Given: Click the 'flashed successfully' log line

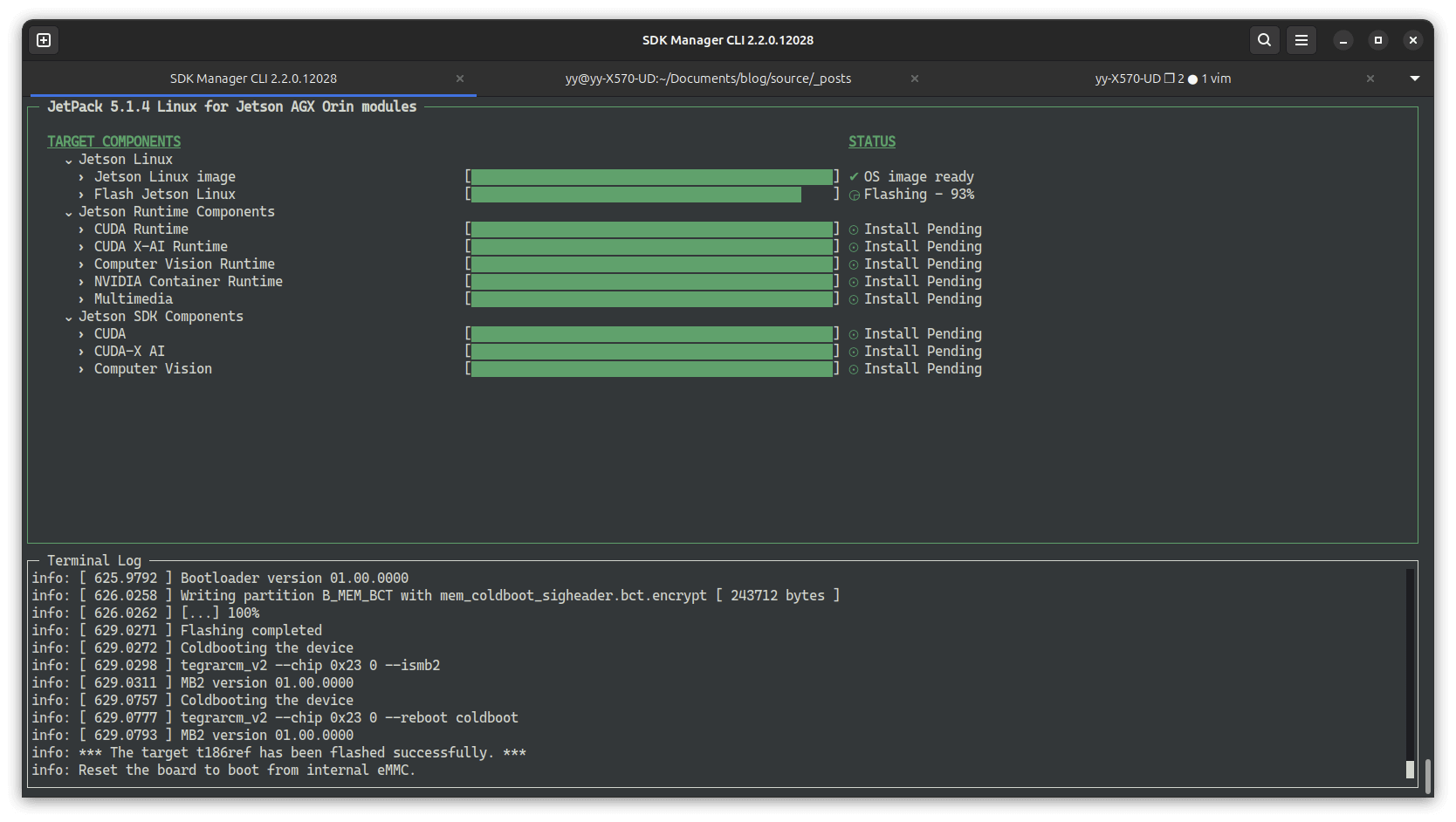Looking at the screenshot, I should click(279, 752).
